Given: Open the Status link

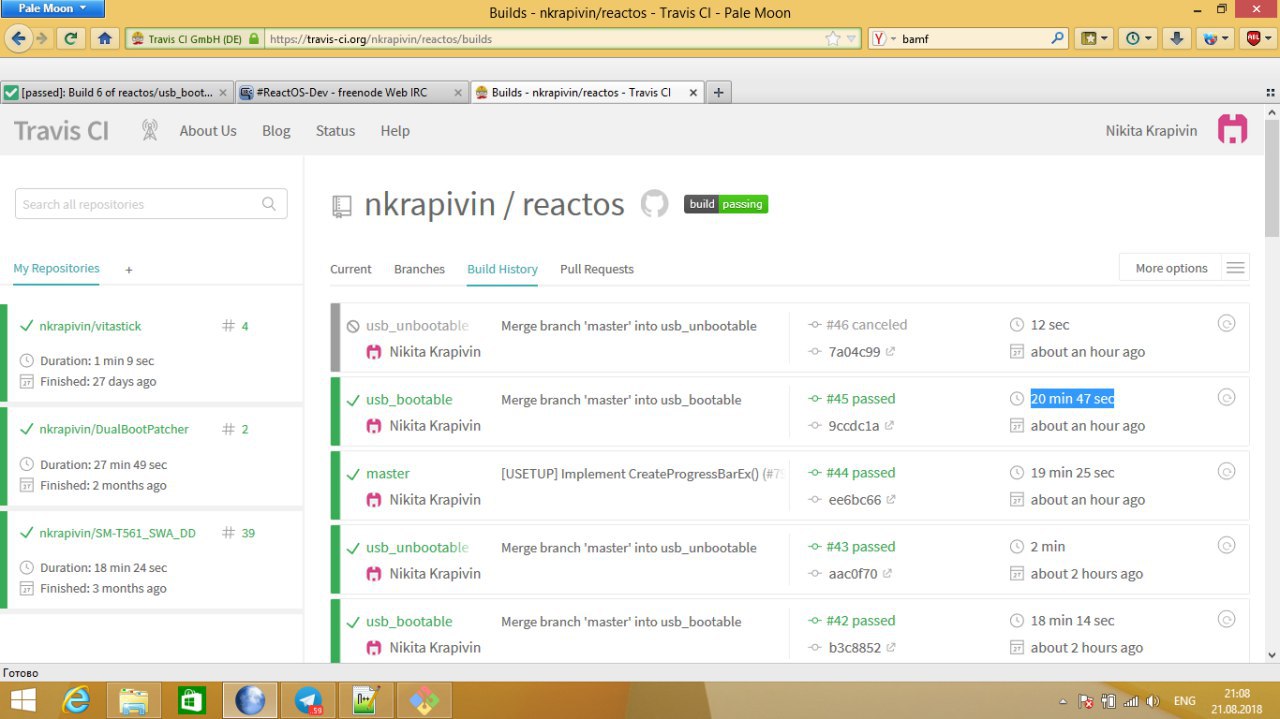Looking at the screenshot, I should (x=335, y=131).
